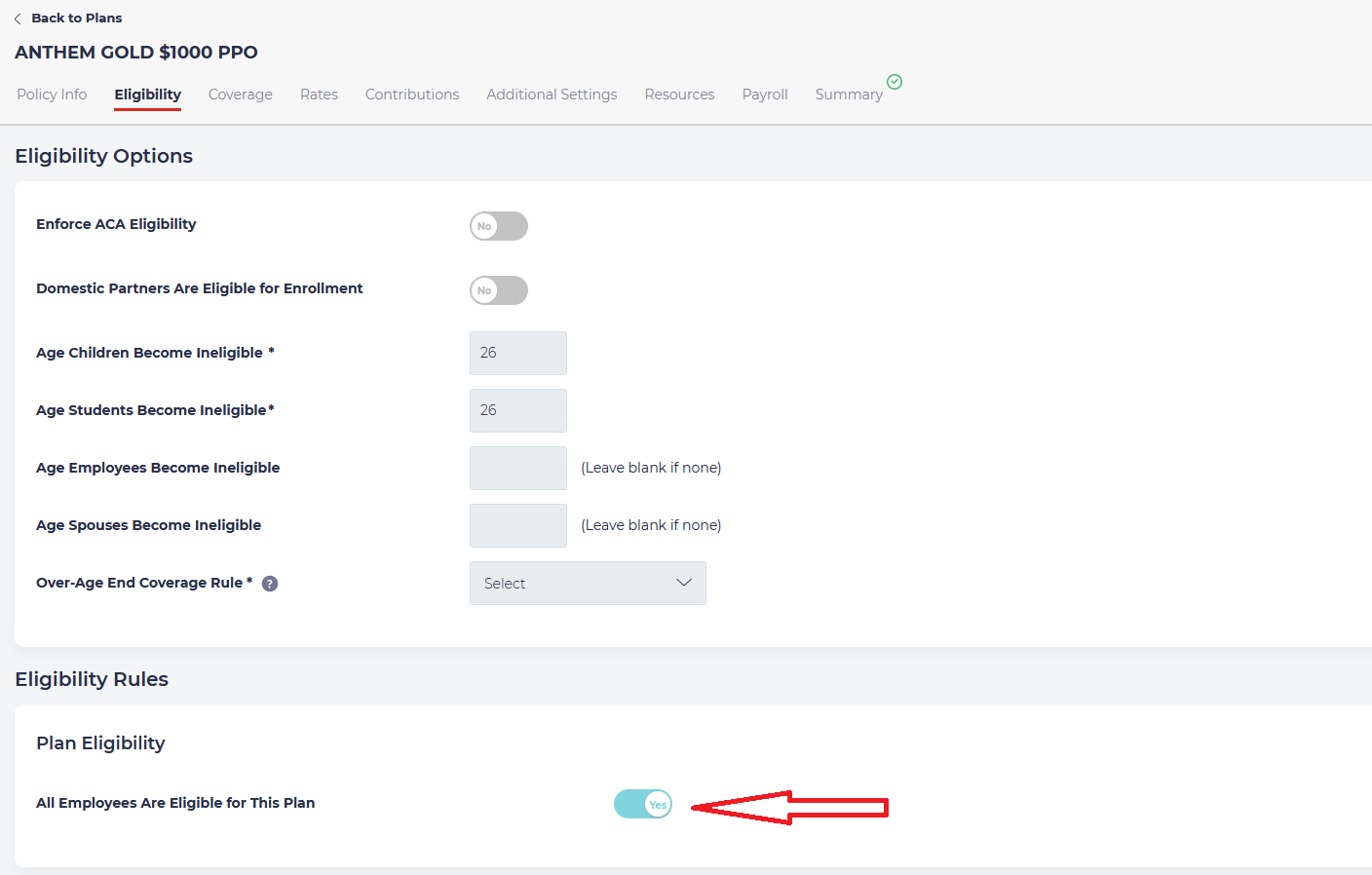Open the Over-Age End Coverage Rule help tooltip
1372x875 pixels.
269,583
